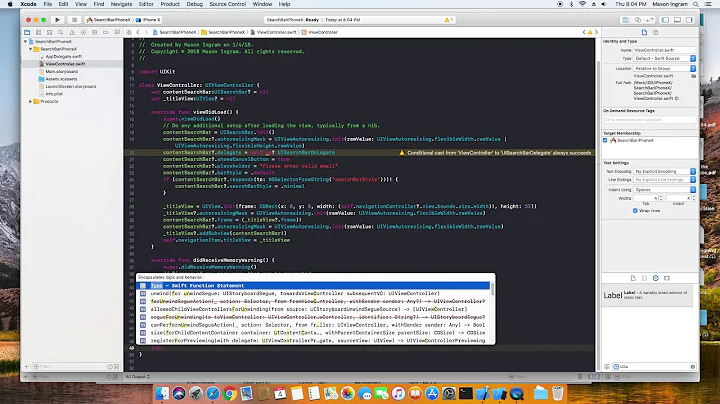Select LaunchScreen.storyboard in navigator
Image resolution: width=720 pixels, height=404 pixels.
(x=71, y=86)
